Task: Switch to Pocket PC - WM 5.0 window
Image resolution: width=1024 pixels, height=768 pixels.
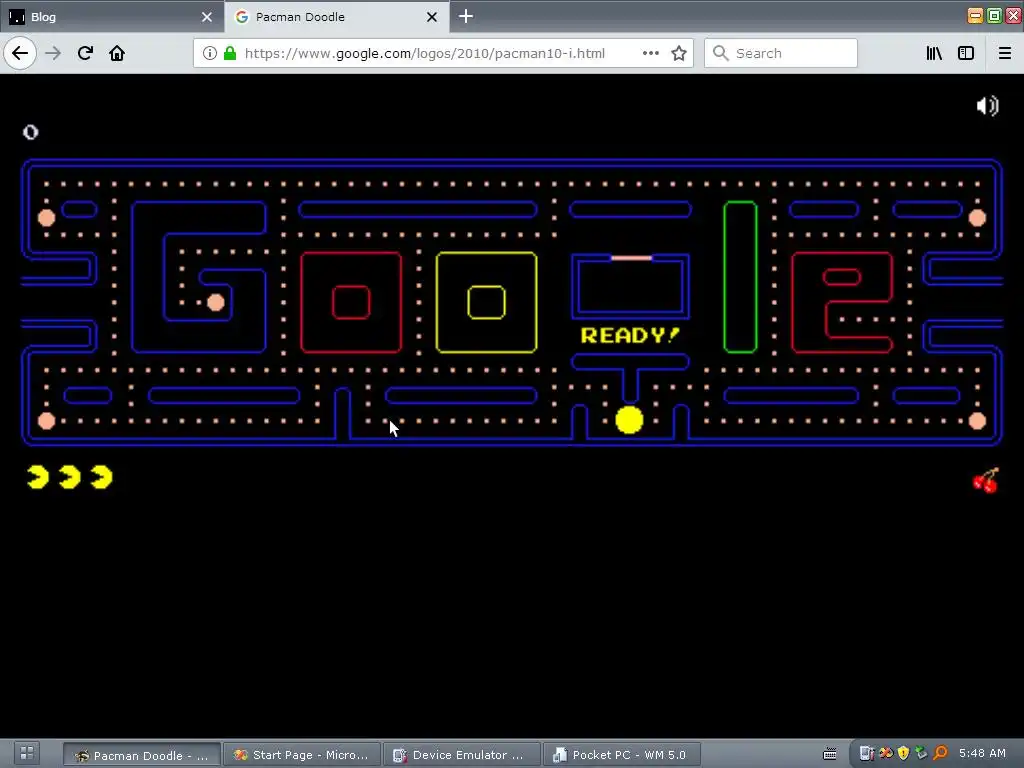Action: tap(622, 755)
